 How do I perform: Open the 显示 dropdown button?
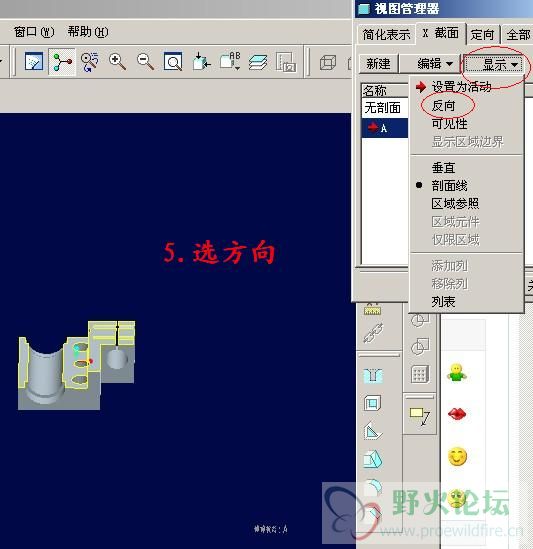494,64
